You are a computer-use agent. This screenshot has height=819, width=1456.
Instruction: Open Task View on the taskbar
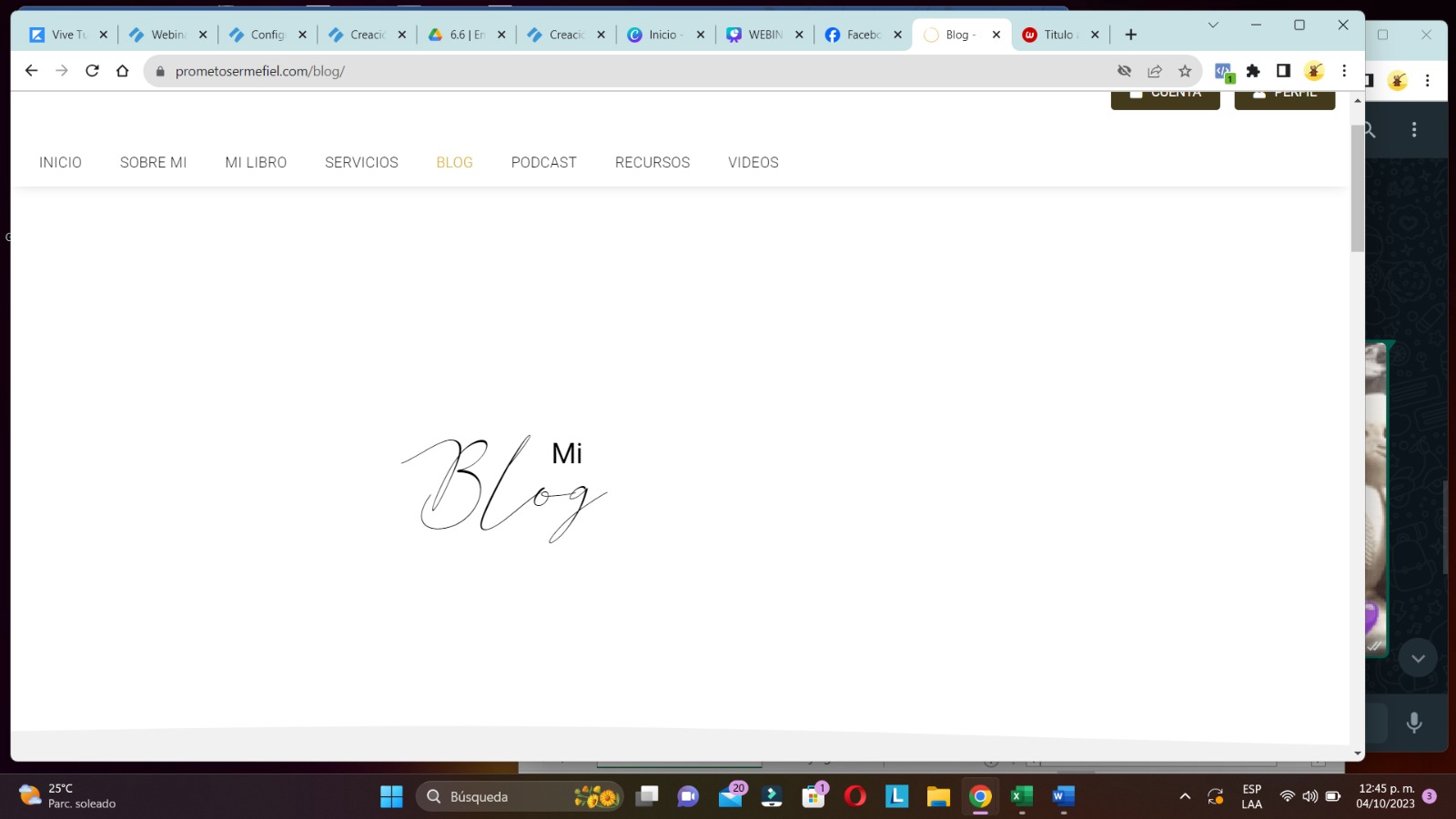coord(647,797)
